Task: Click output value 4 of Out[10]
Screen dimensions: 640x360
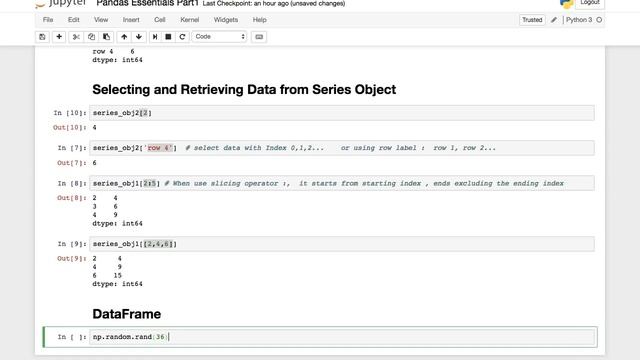Action: coord(94,128)
